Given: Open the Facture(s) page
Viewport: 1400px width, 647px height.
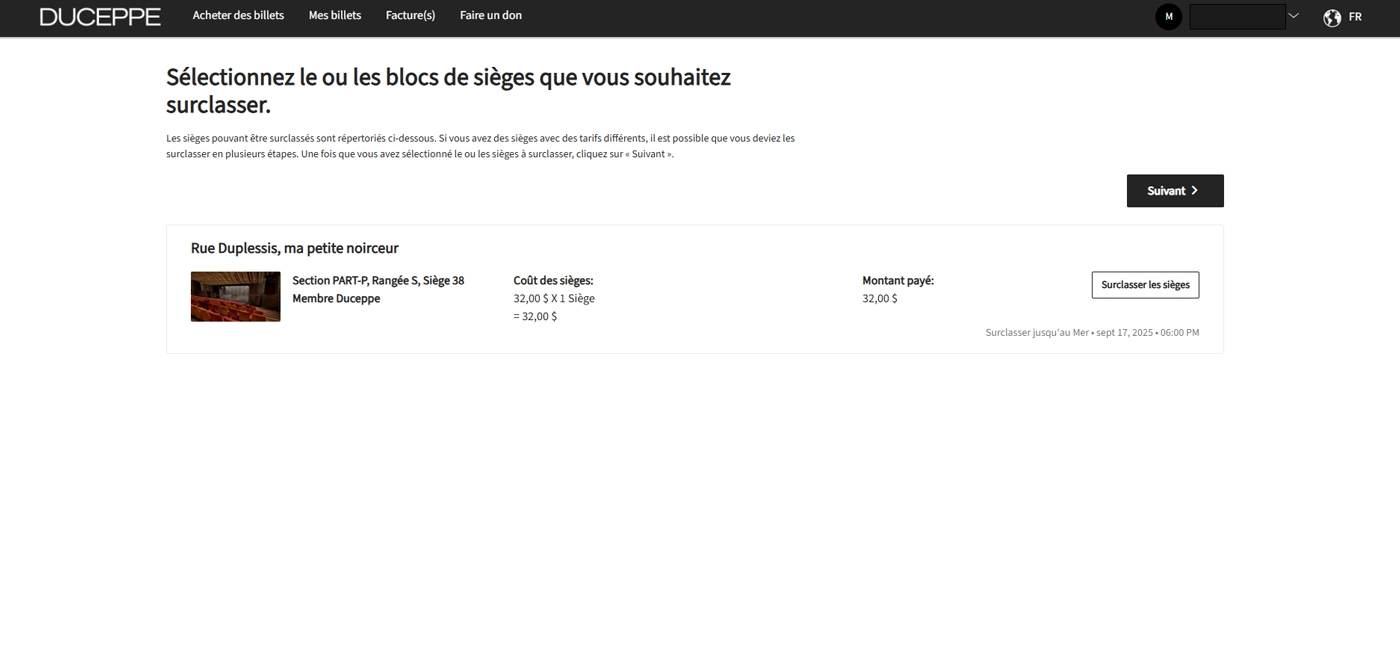Looking at the screenshot, I should pos(410,16).
